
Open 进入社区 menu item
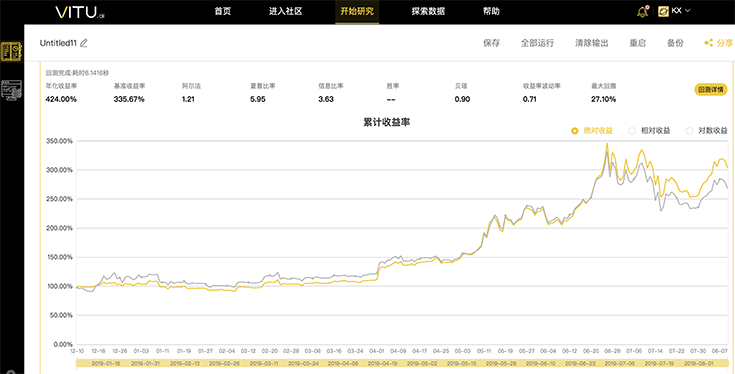[x=285, y=11]
